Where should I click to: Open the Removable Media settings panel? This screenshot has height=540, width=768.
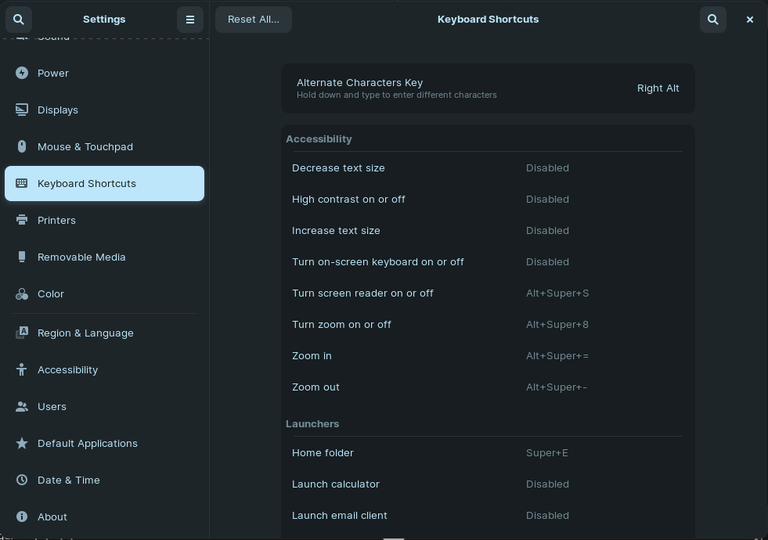tap(81, 257)
